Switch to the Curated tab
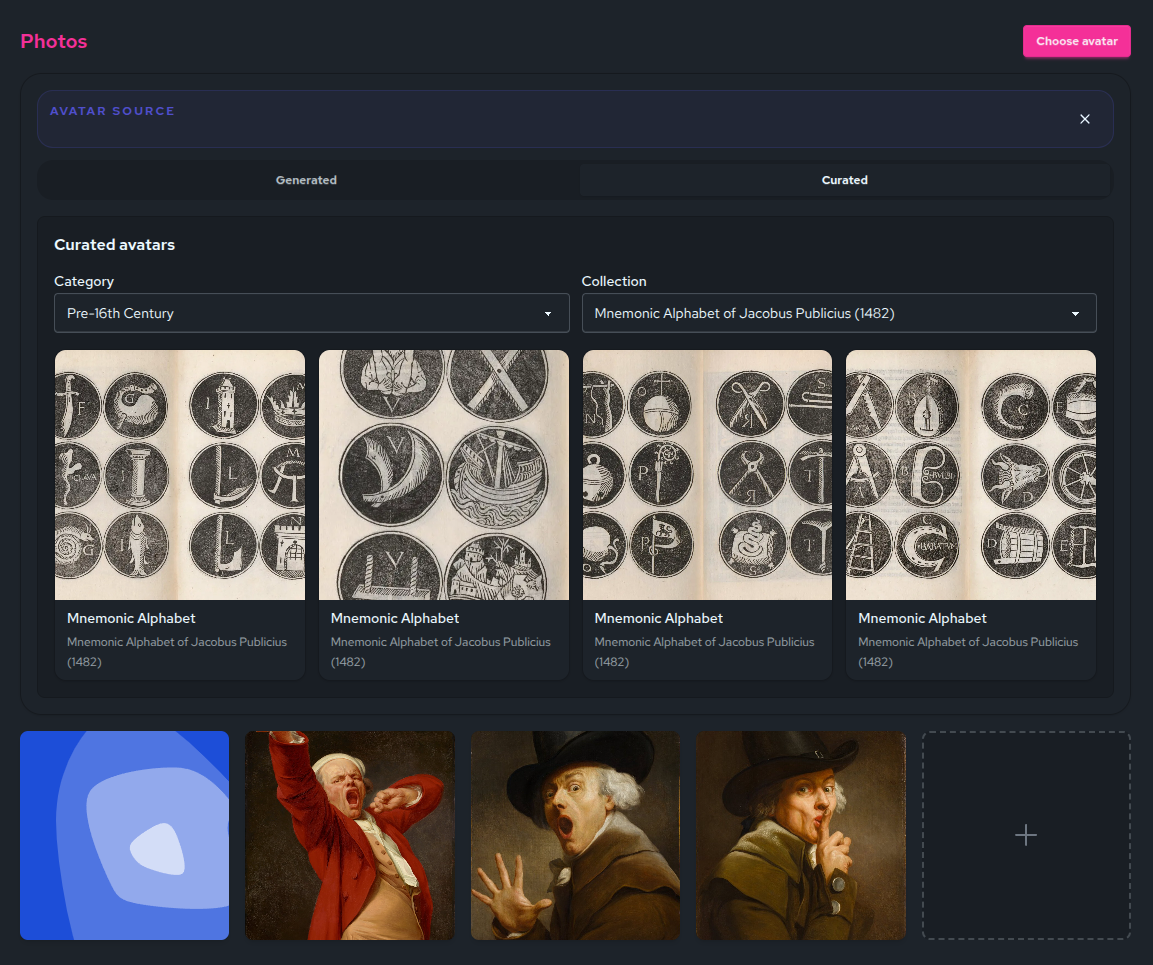Viewport: 1153px width, 965px height. pyautogui.click(x=845, y=180)
